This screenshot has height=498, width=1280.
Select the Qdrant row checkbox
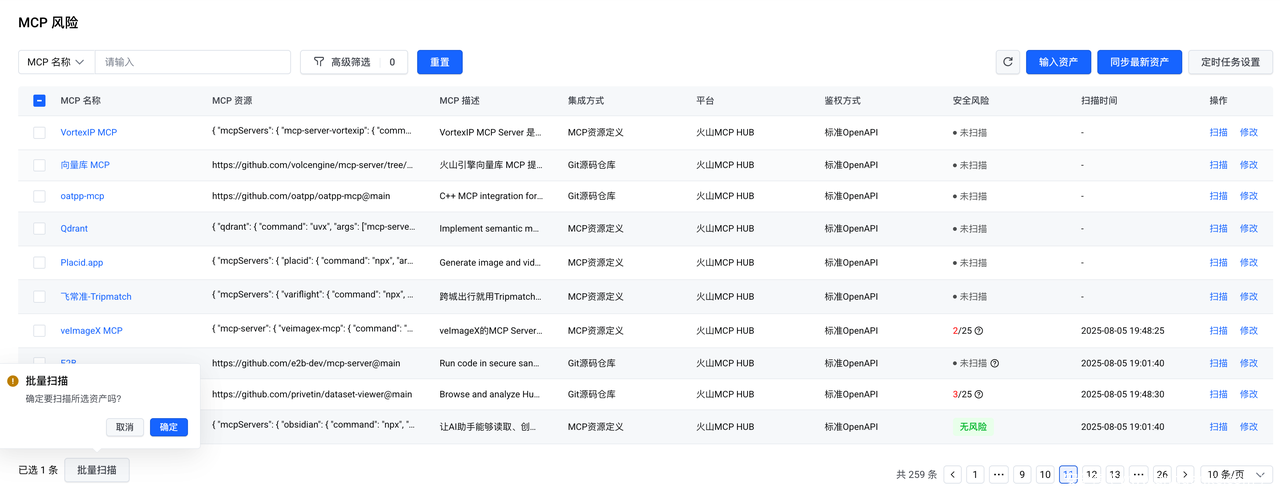[x=39, y=229]
